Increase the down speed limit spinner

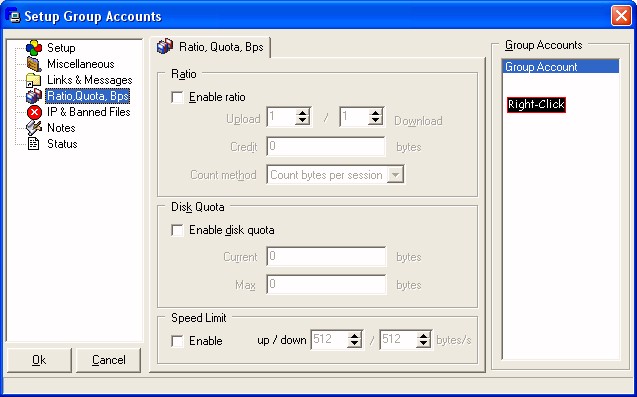coord(424,336)
